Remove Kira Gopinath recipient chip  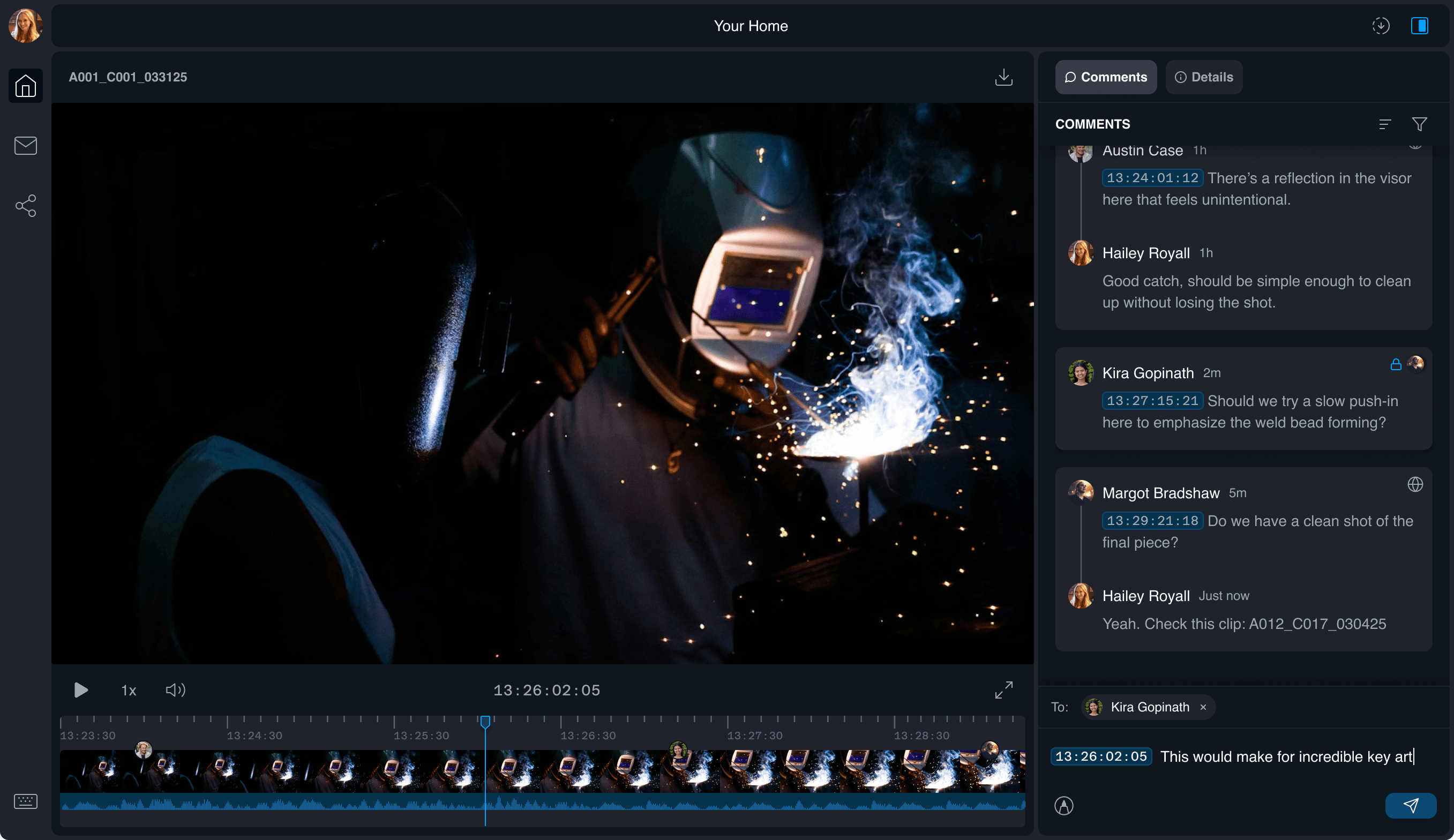point(1203,707)
